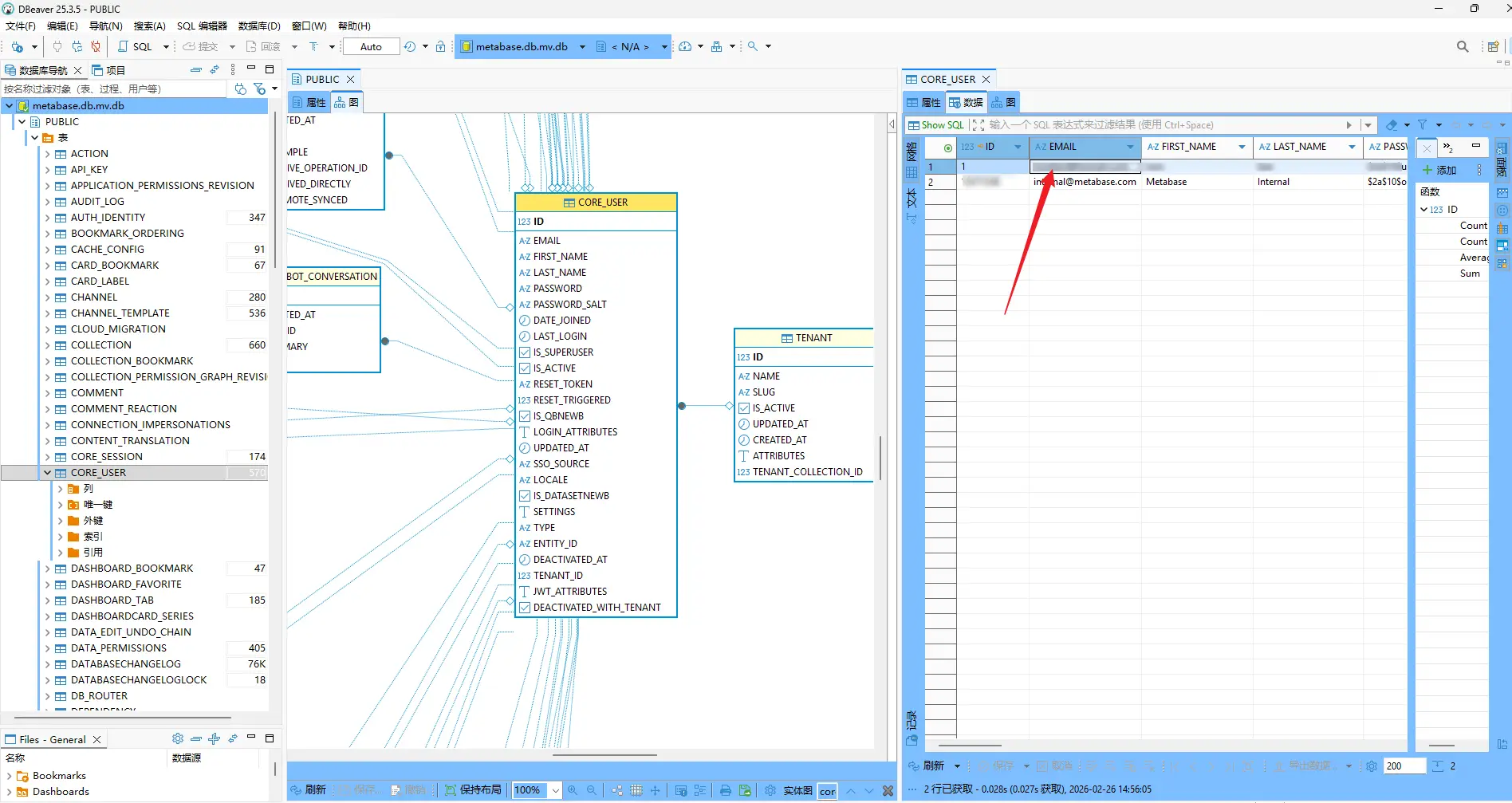Viewport: 1512px width, 803px height.
Task: Open the EMAIL column header dropdown
Action: pyautogui.click(x=1130, y=147)
